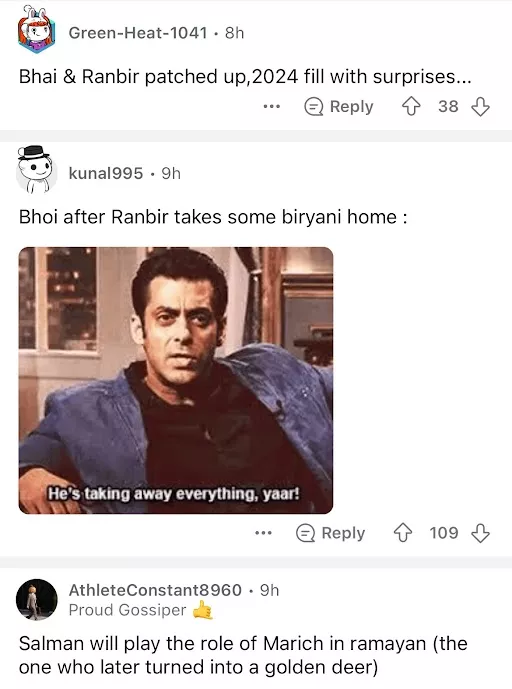Downvote GreenHeat-1041's comment

pos(480,107)
